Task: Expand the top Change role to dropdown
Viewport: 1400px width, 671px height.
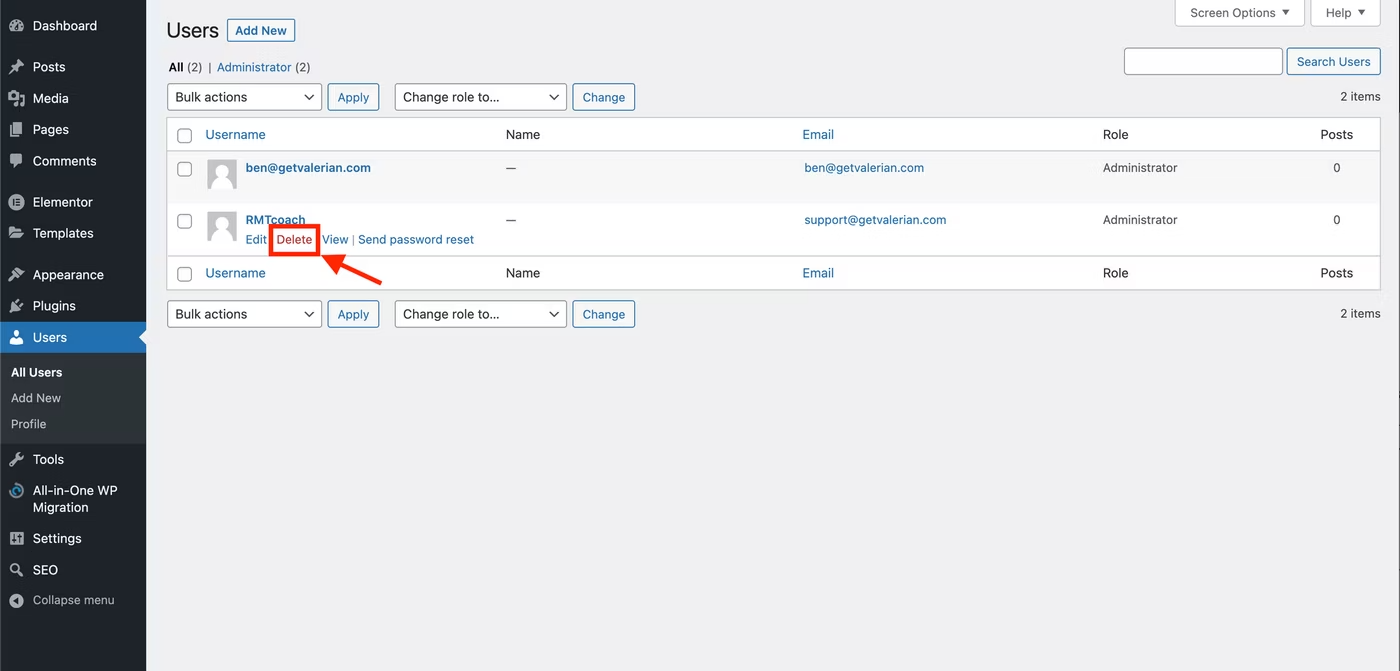Action: pyautogui.click(x=480, y=97)
